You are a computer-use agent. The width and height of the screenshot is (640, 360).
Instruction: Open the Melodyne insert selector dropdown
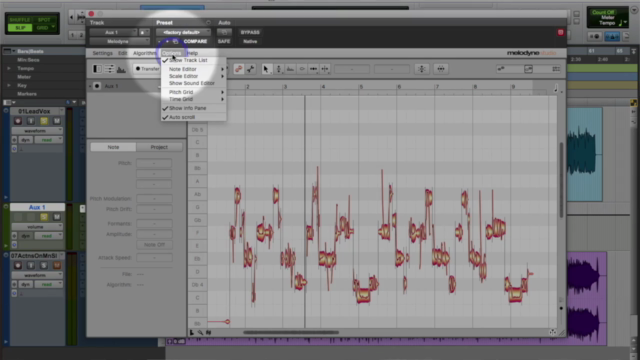point(119,41)
